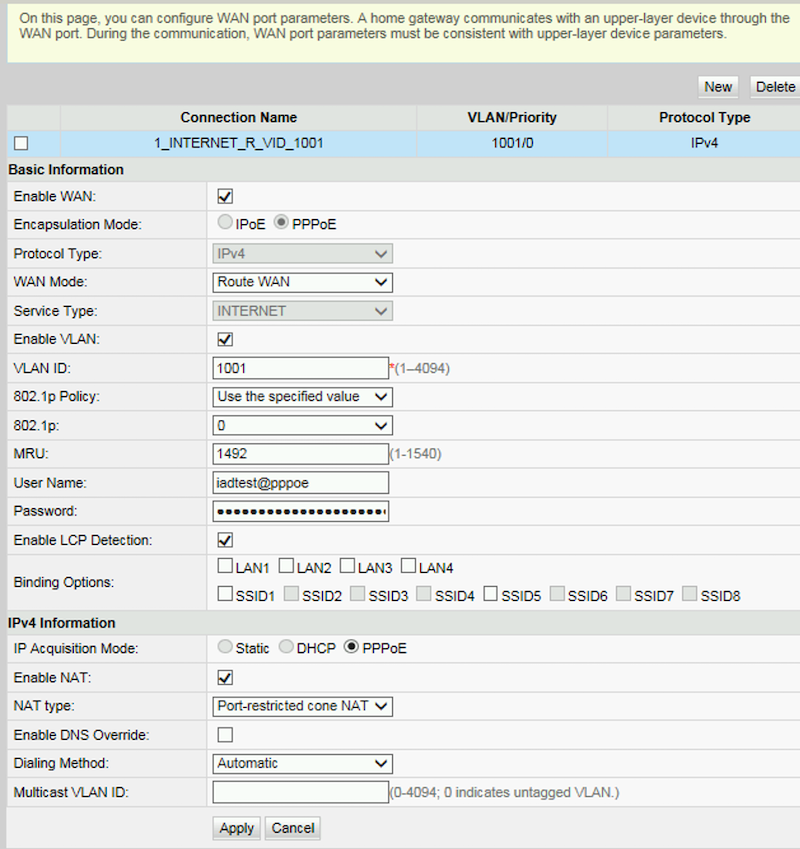Toggle the Enable WAN checkbox

[225, 196]
